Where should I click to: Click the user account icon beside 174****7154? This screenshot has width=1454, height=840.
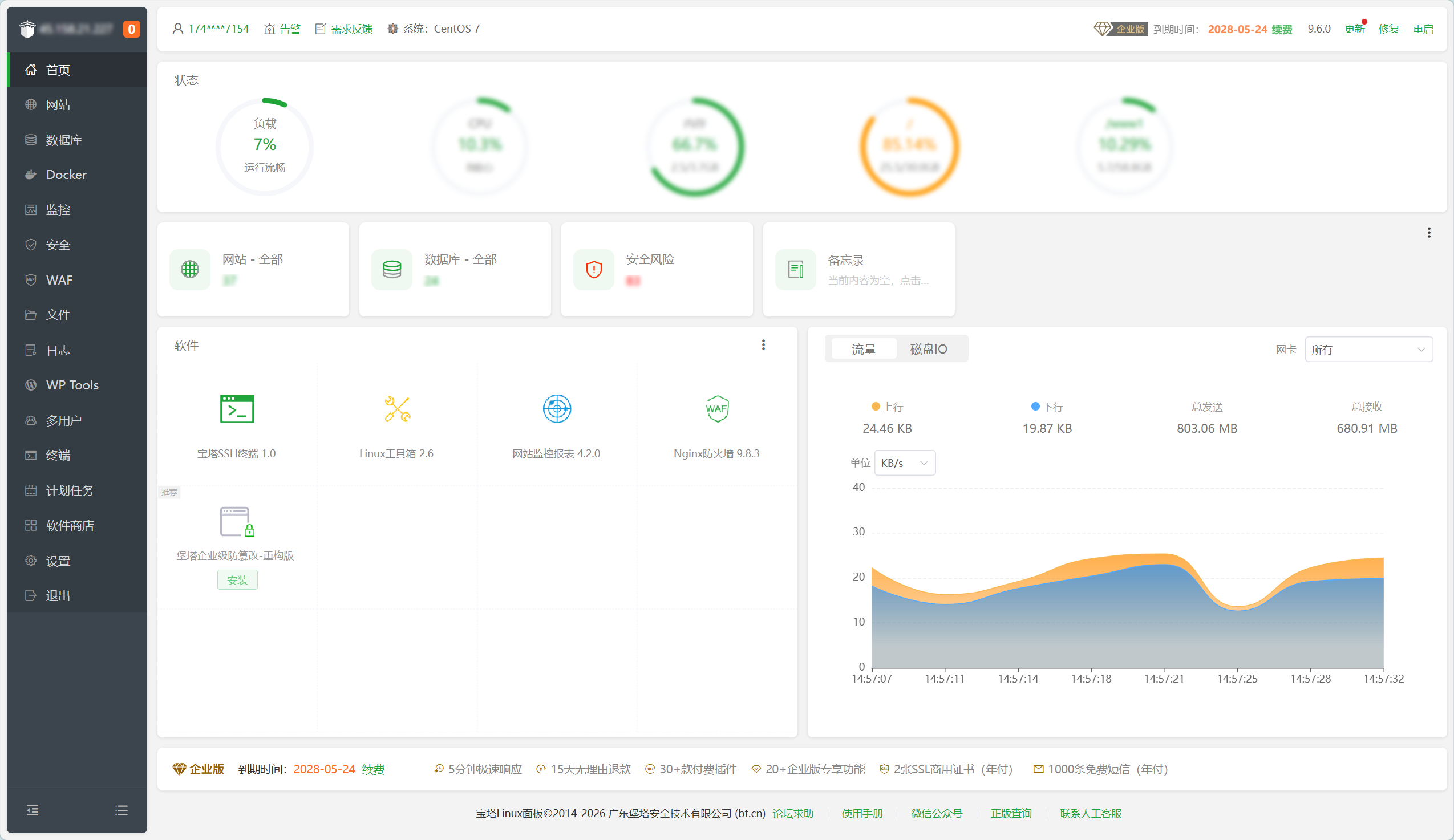pos(178,29)
